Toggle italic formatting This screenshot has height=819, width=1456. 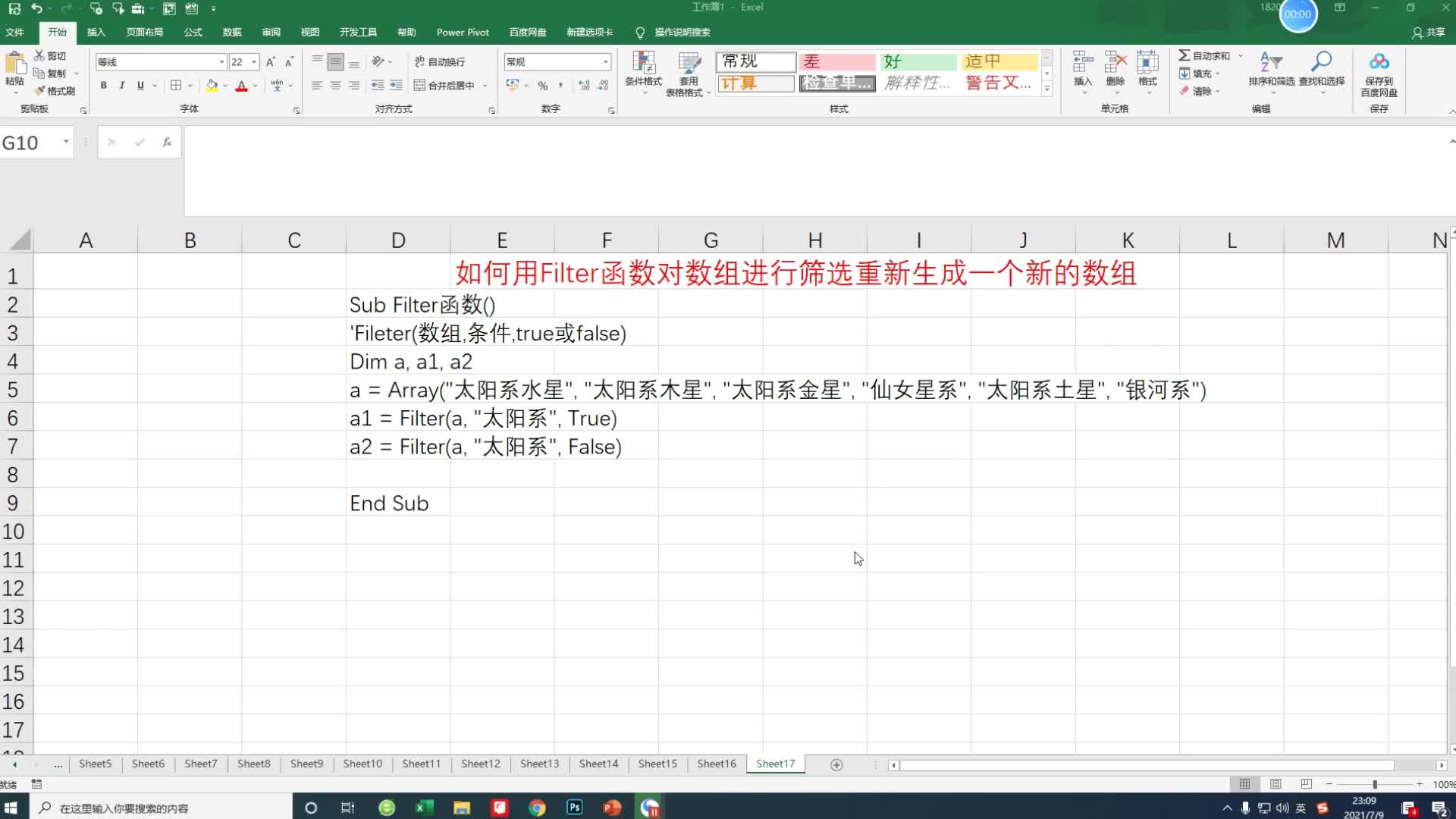[122, 86]
